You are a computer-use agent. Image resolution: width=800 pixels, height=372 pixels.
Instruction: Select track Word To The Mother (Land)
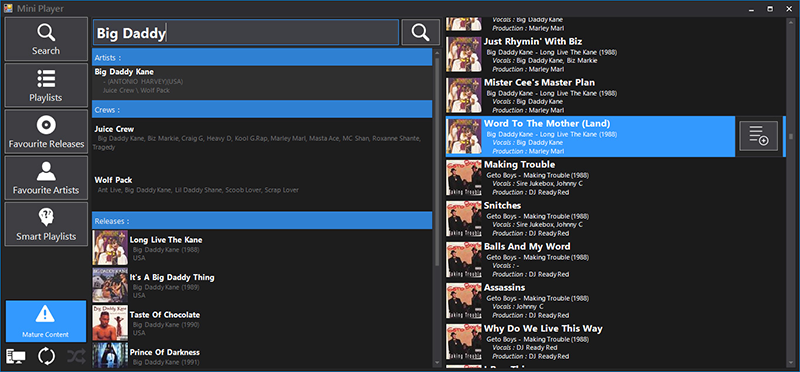pos(590,136)
